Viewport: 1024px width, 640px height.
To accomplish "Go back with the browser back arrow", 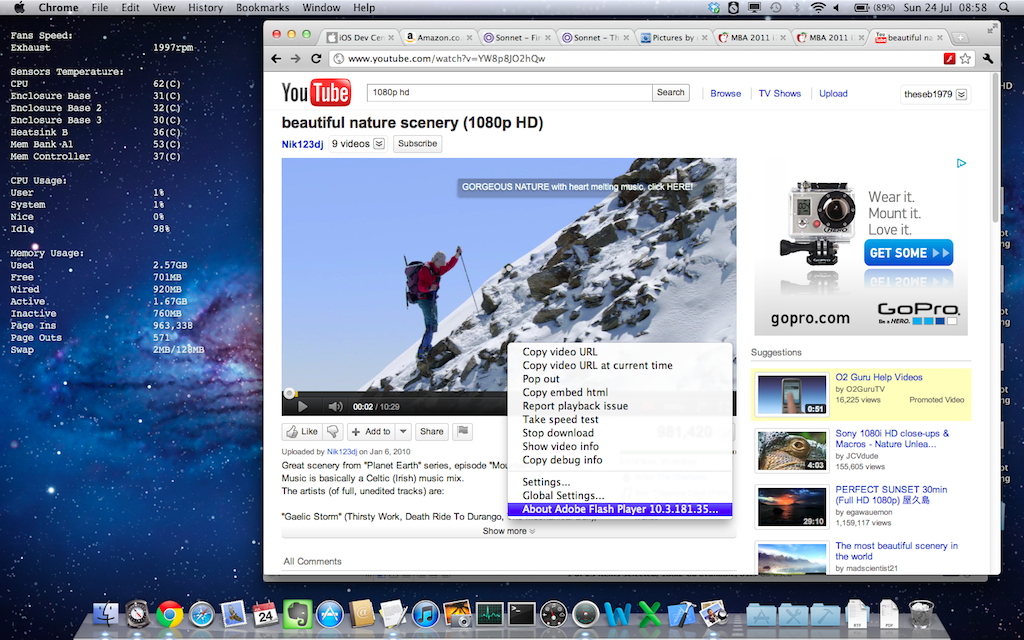I will click(x=276, y=59).
